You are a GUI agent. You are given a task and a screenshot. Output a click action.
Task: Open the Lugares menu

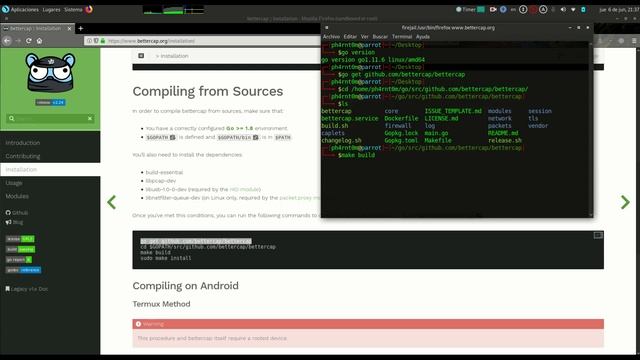point(51,9)
